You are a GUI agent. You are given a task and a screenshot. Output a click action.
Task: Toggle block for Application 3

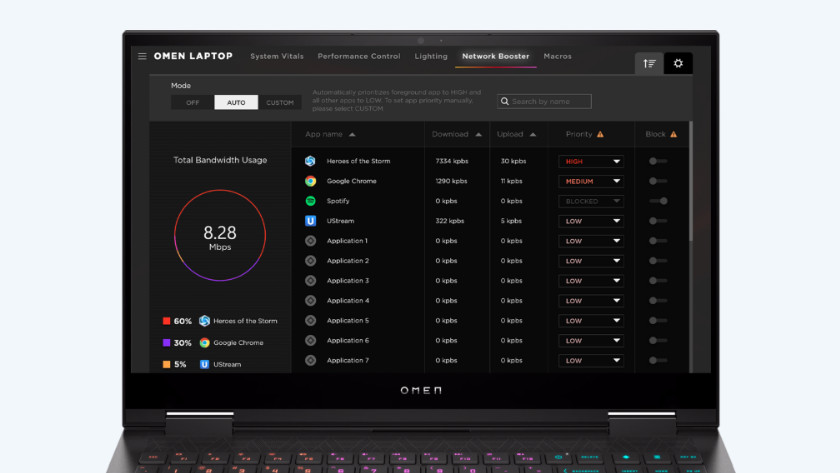658,281
